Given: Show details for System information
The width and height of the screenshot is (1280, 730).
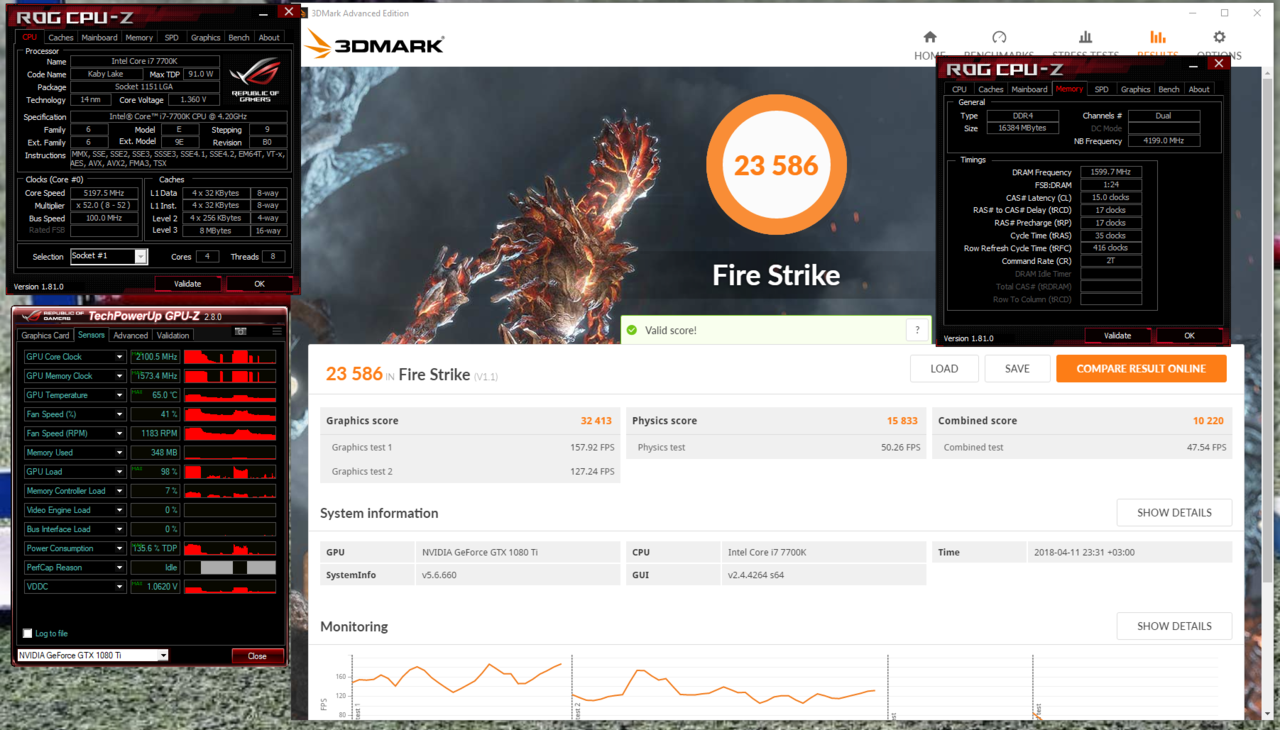Looking at the screenshot, I should [x=1174, y=512].
